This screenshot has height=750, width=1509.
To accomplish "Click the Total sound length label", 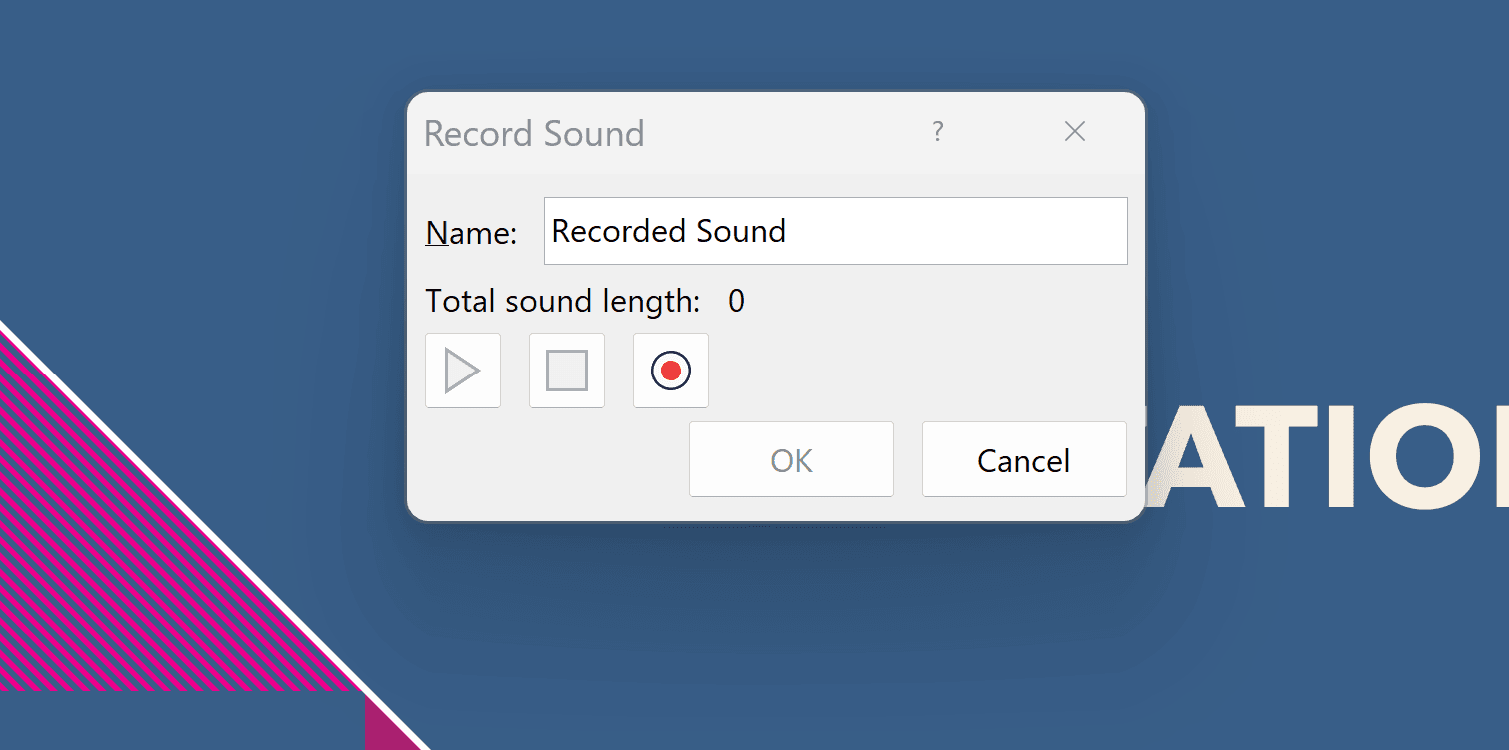I will click(563, 301).
